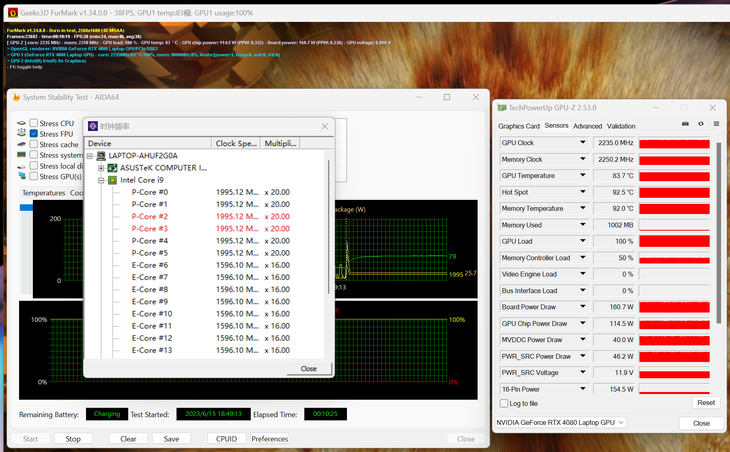Click the GPU-Z title bar logo icon
The image size is (730, 452).
[501, 108]
